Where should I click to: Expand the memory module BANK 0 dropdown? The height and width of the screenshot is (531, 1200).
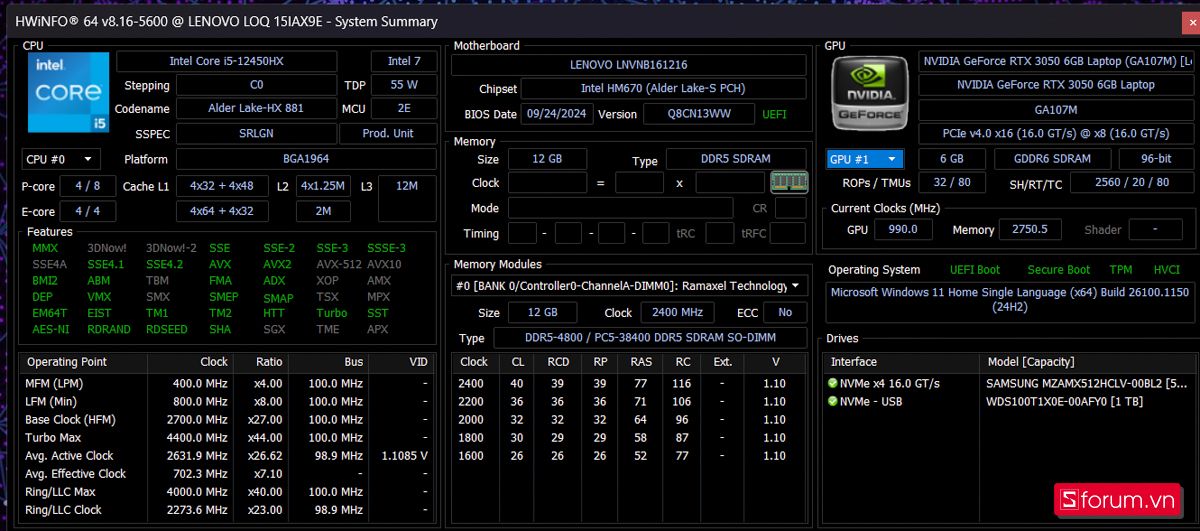(x=628, y=286)
